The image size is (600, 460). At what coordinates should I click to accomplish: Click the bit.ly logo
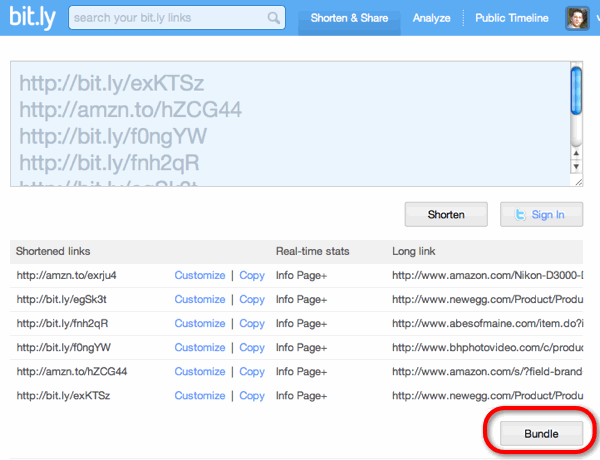pos(33,18)
